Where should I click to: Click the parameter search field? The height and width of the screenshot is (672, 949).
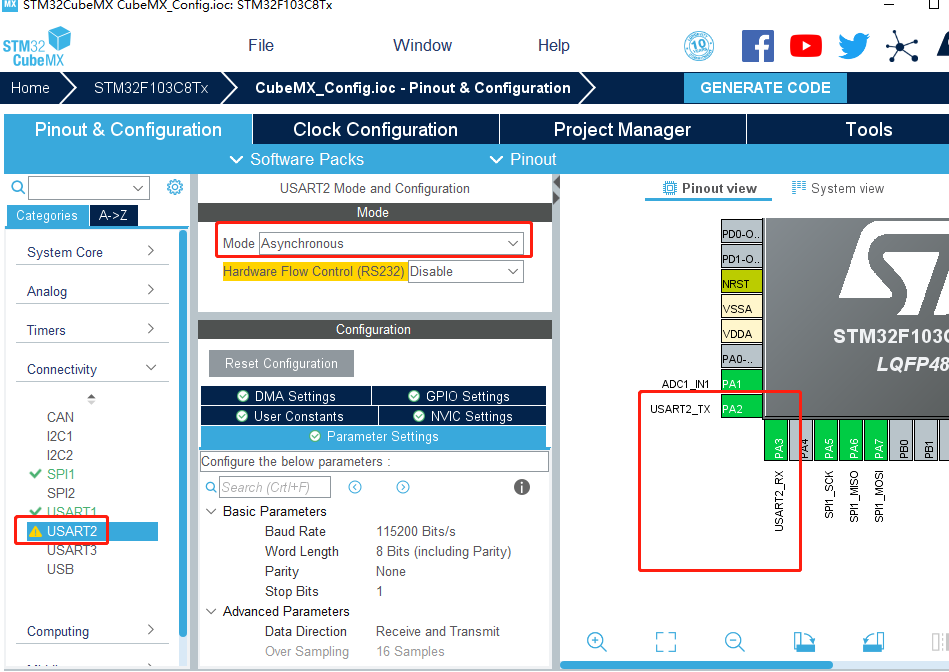click(x=275, y=487)
